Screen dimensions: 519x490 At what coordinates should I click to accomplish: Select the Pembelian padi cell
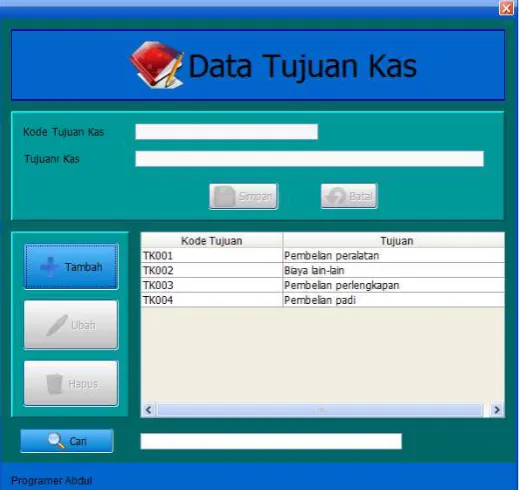(x=394, y=300)
